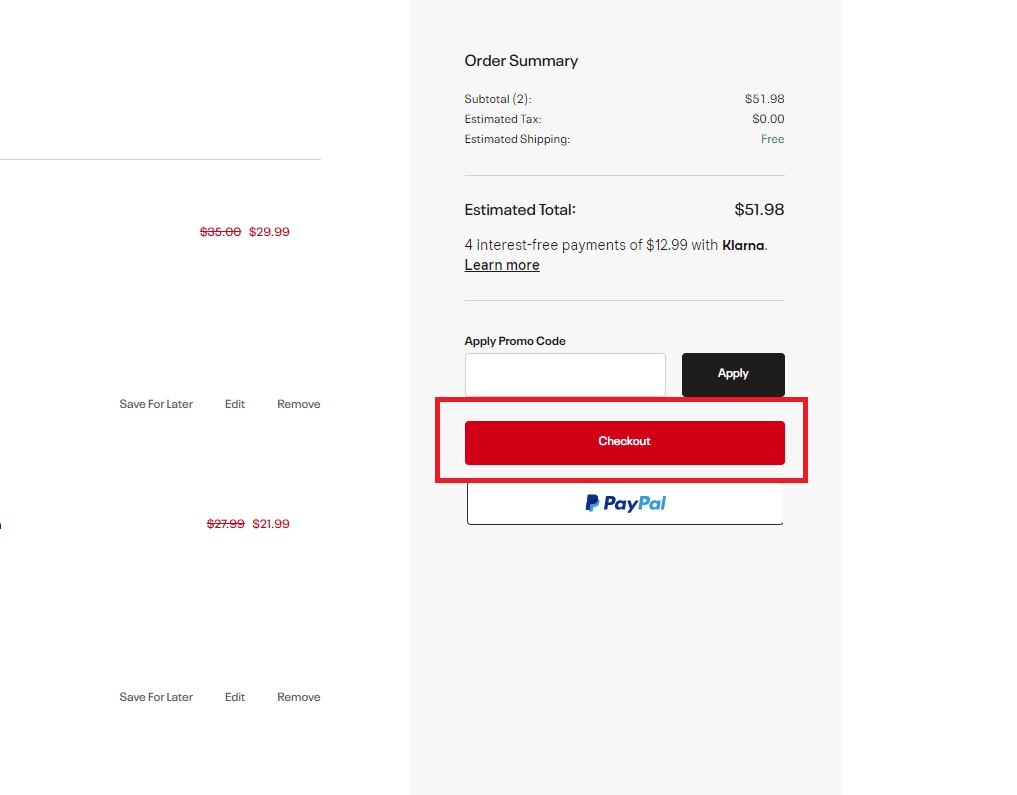The height and width of the screenshot is (795, 1017).
Task: Save the $29.99 item for later
Action: click(x=156, y=404)
